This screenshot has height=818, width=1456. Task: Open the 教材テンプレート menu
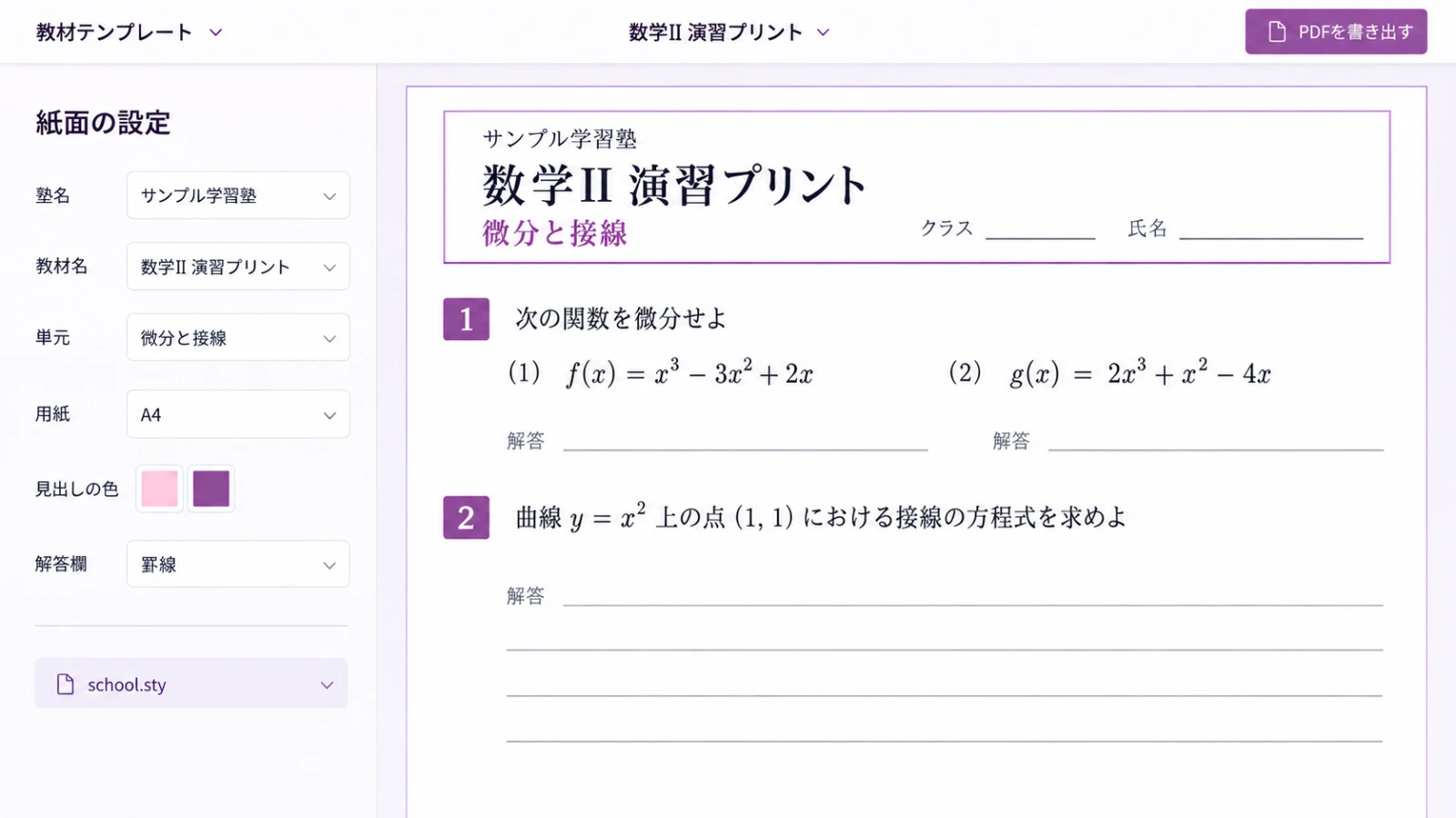(128, 32)
